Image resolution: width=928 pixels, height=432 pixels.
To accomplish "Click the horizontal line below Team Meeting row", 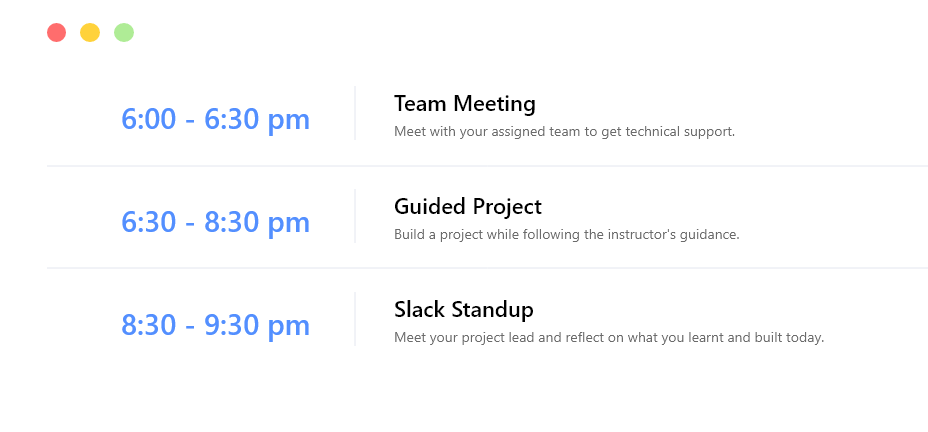I will [x=488, y=166].
